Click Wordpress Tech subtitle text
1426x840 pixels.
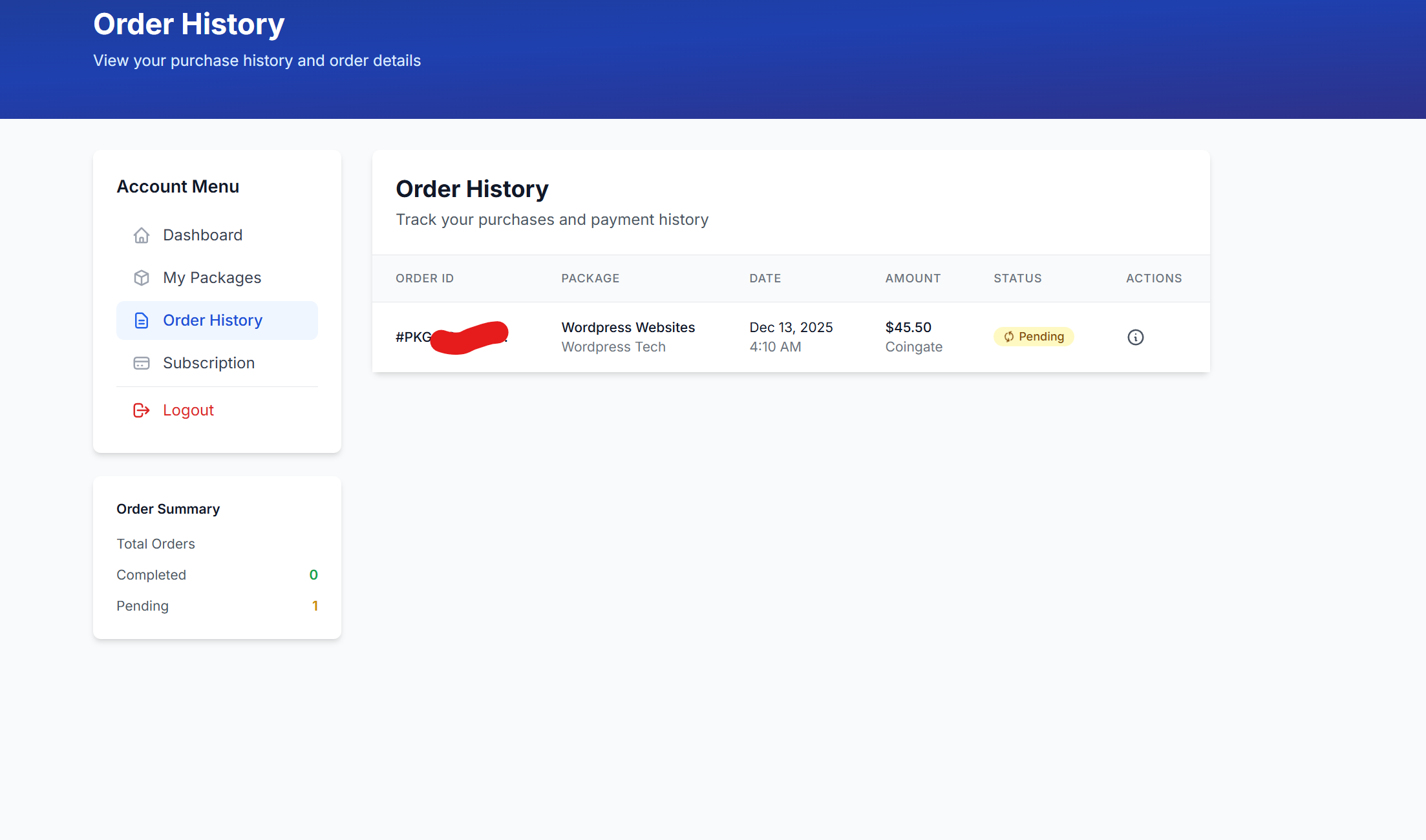click(x=613, y=347)
